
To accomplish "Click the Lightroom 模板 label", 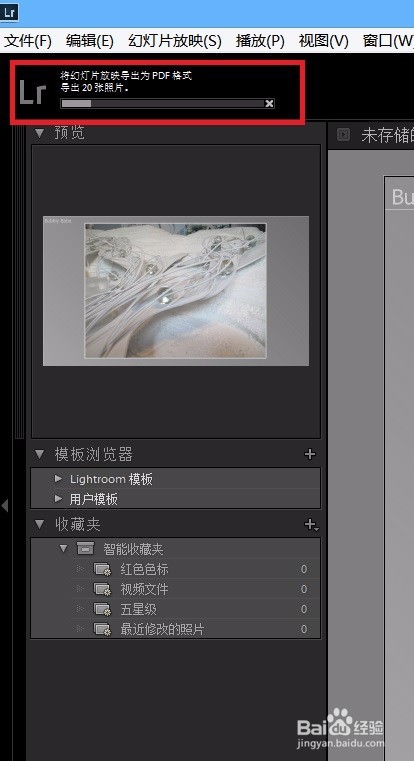I will (111, 479).
